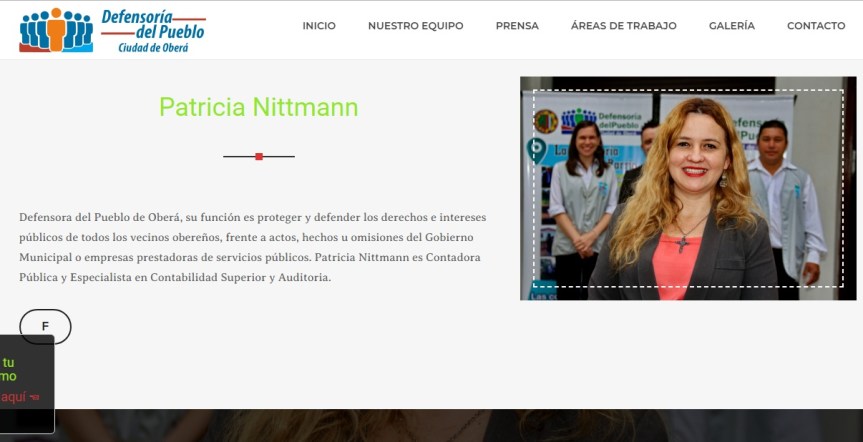Select PRENSA in the navigation bar

point(517,26)
